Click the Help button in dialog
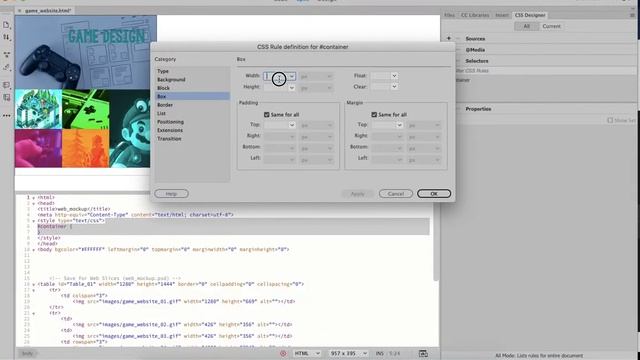 (x=171, y=193)
